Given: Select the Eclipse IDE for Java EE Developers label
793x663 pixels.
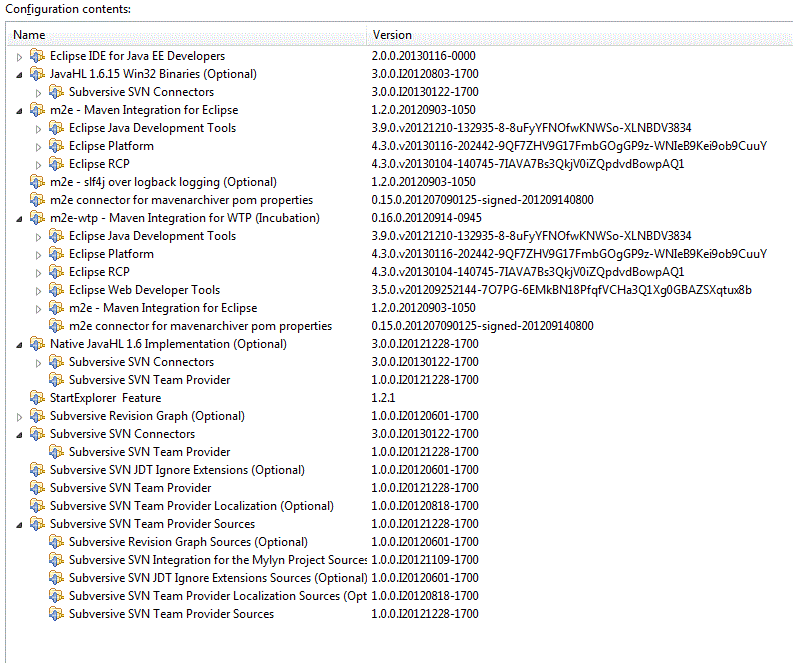Looking at the screenshot, I should [137, 56].
